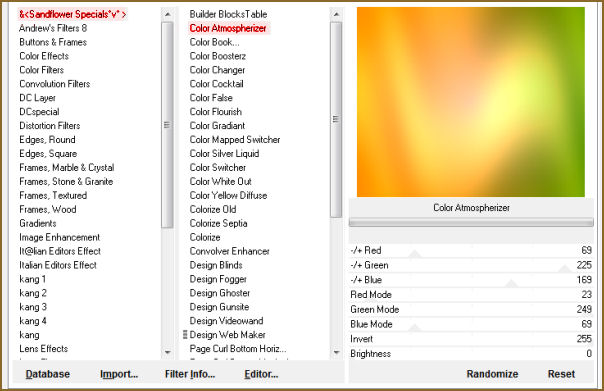Viewport: 604px width, 391px height.
Task: Choose Color Gradiant filter
Action: click(217, 126)
